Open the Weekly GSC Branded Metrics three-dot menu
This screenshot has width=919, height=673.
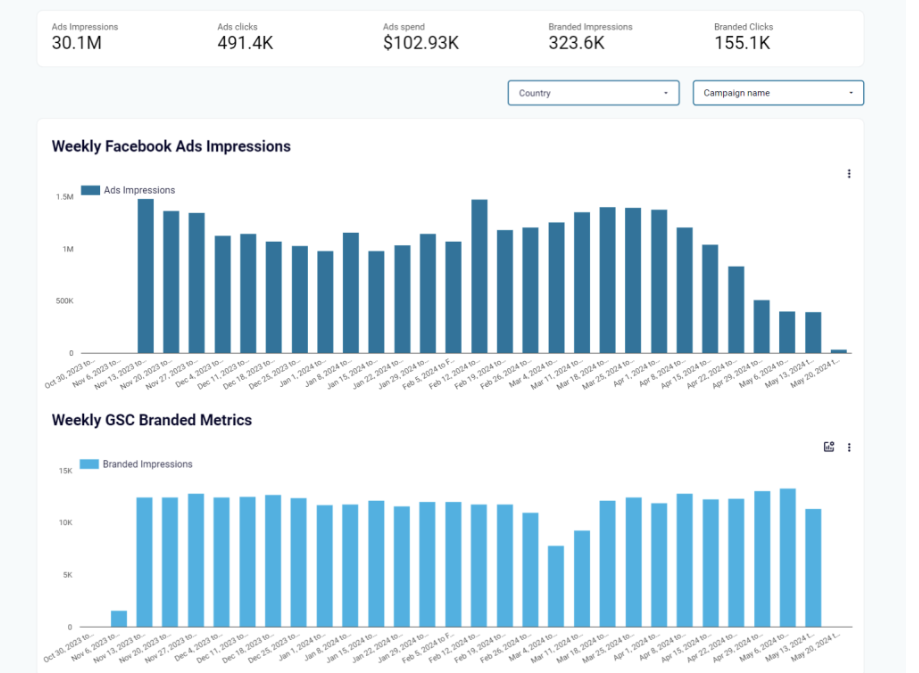pos(849,447)
